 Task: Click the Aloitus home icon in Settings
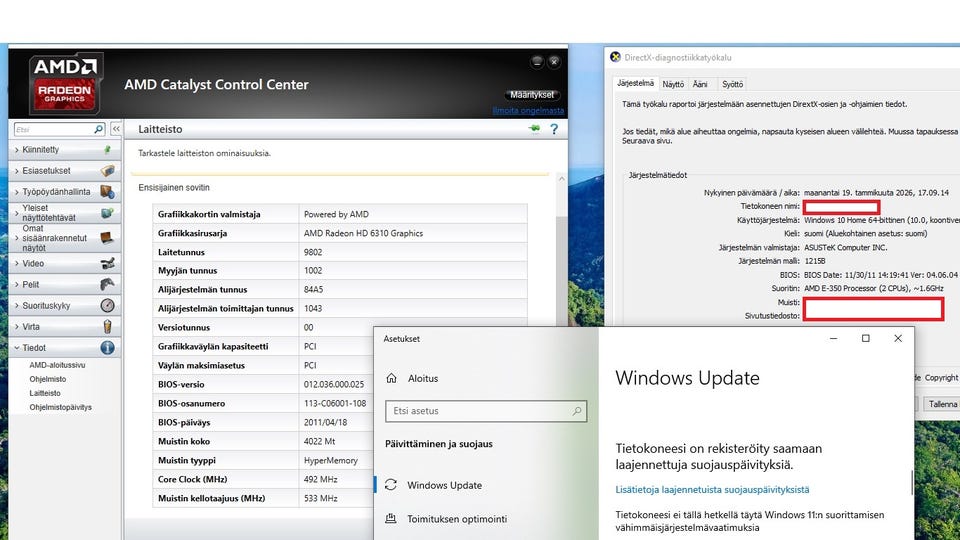(x=391, y=379)
